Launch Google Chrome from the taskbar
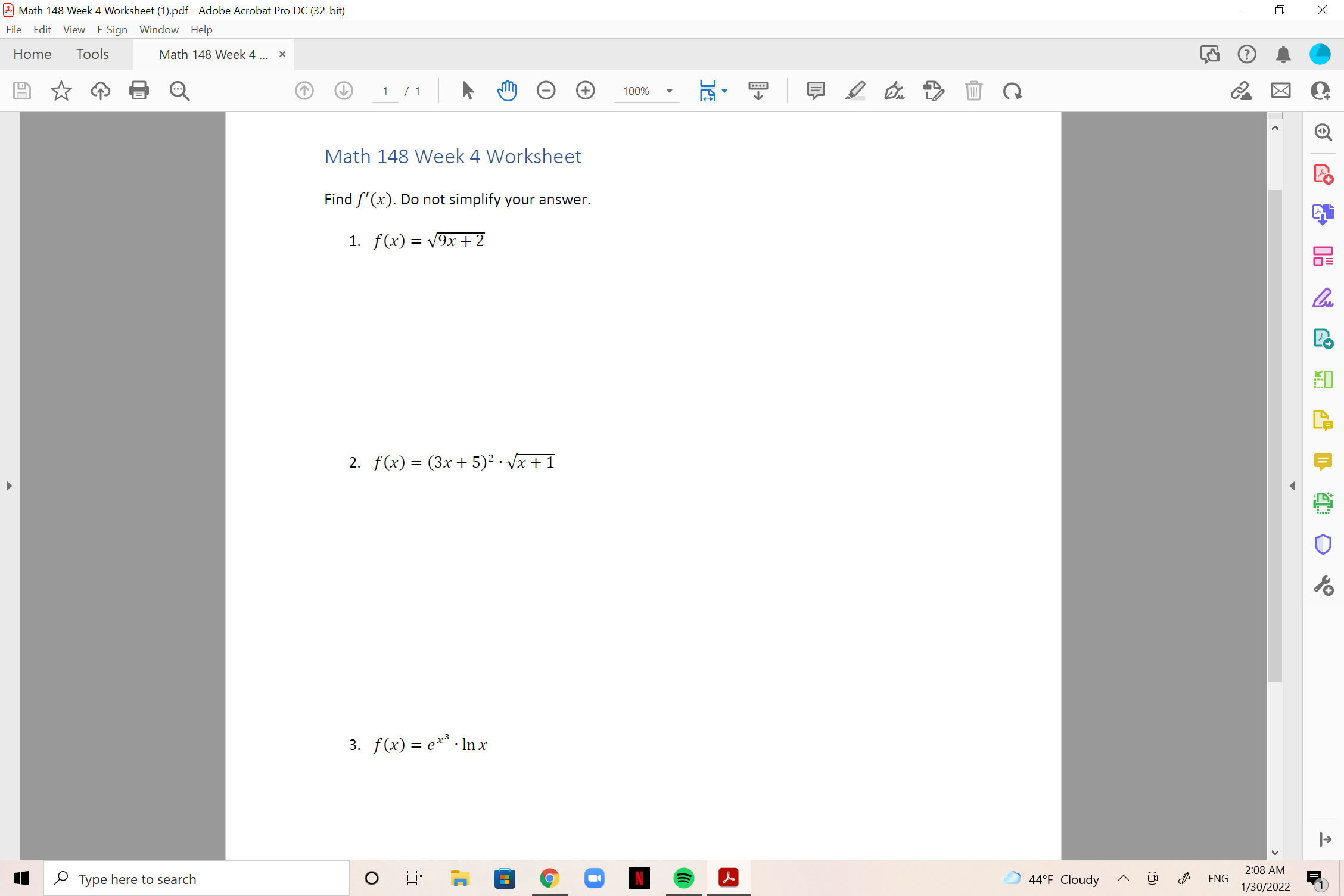 pyautogui.click(x=549, y=878)
